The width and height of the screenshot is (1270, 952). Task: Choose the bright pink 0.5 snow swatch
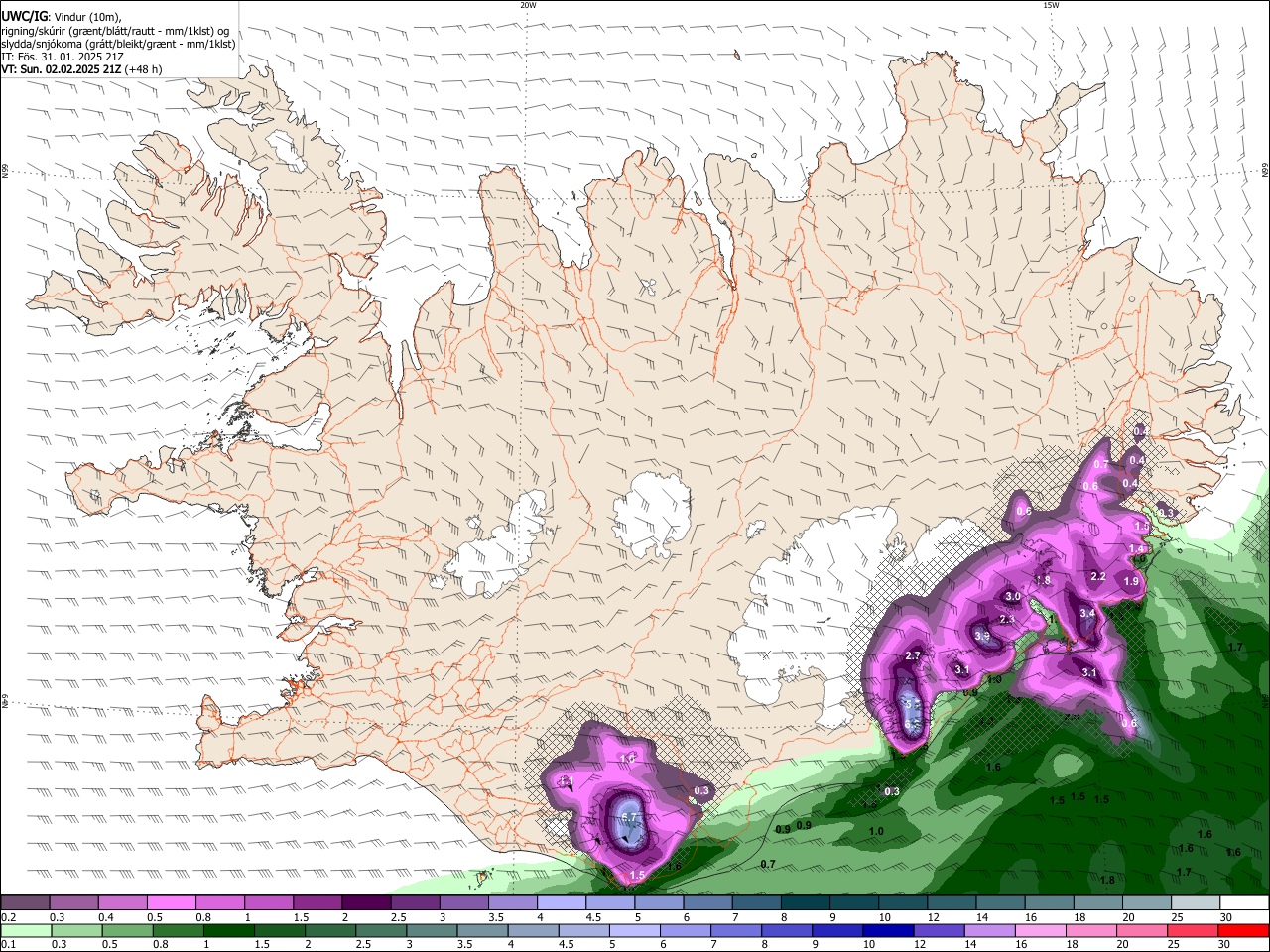point(171,903)
